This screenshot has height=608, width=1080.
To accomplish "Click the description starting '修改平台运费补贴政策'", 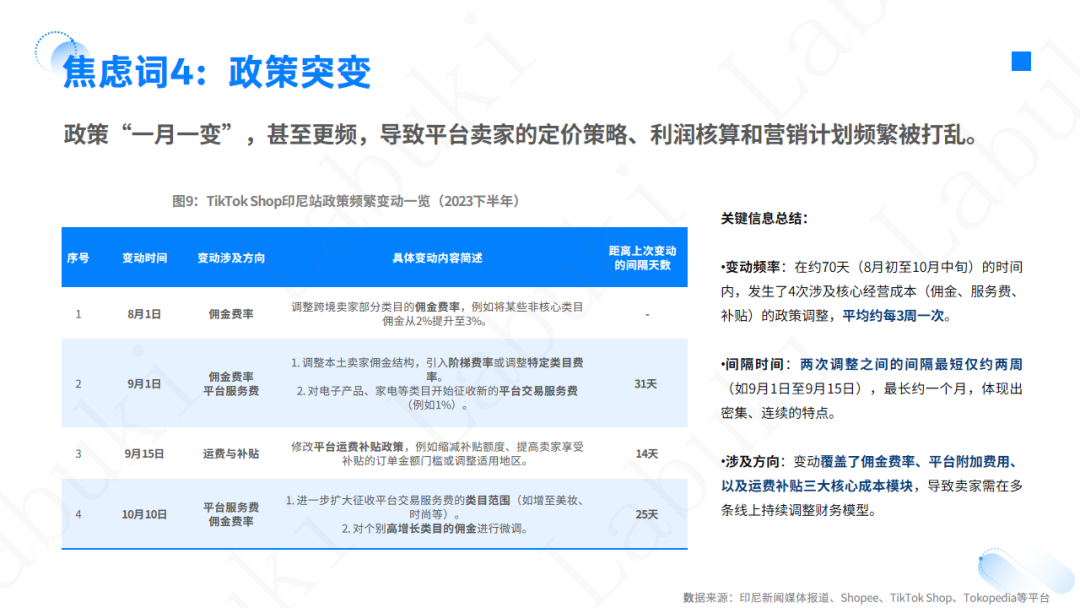I will [x=437, y=454].
